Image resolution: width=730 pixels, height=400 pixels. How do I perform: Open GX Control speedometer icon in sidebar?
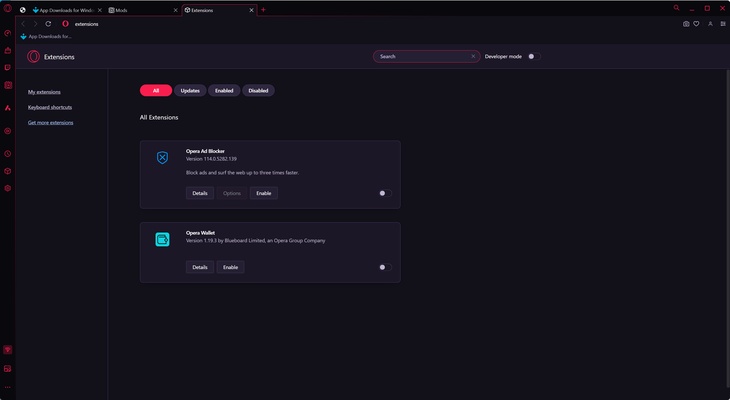point(7,33)
